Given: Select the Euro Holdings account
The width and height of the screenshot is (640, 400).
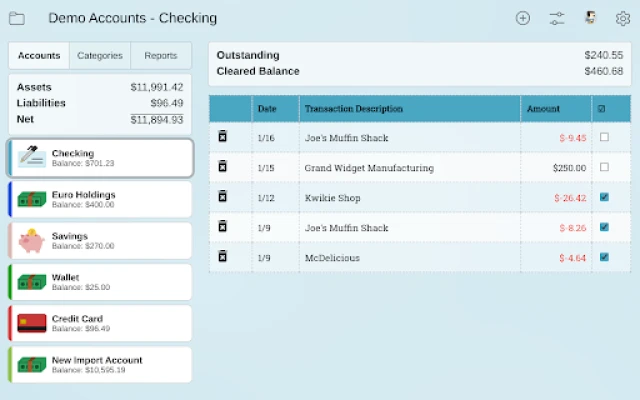Looking at the screenshot, I should (100, 199).
